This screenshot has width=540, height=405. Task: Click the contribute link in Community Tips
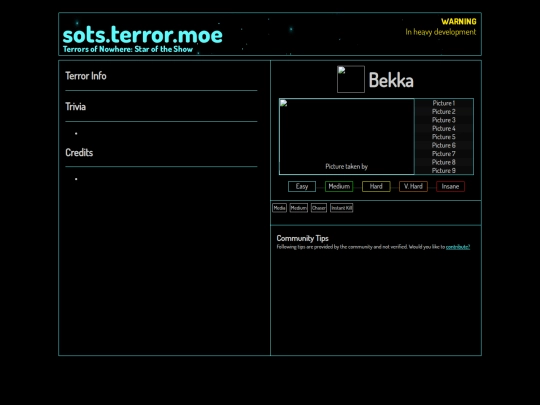pyautogui.click(x=458, y=247)
